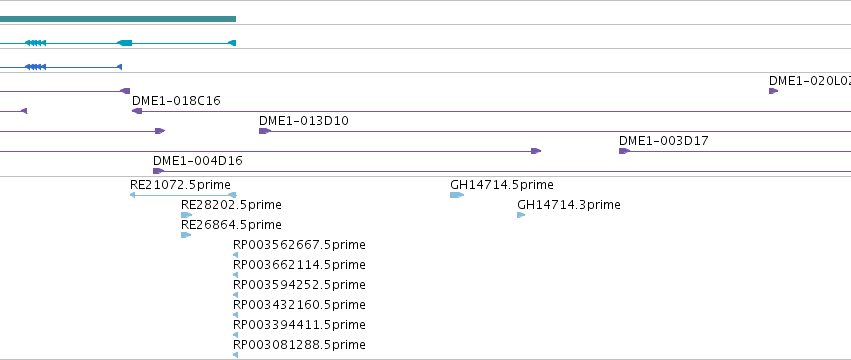Click the DME1-003D17 feature label
The width and height of the screenshot is (851, 360).
click(x=663, y=141)
